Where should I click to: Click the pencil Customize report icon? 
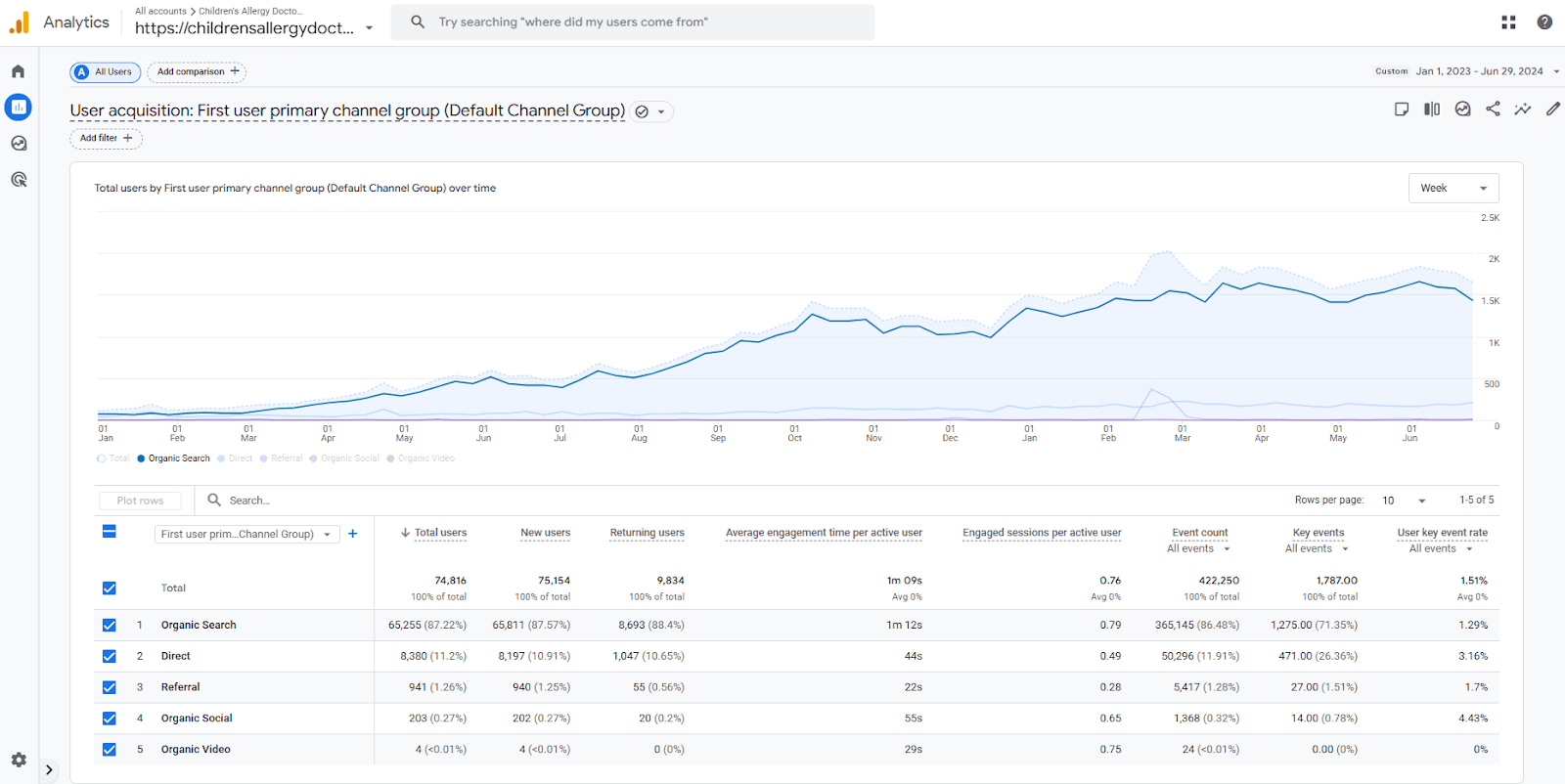click(x=1553, y=109)
